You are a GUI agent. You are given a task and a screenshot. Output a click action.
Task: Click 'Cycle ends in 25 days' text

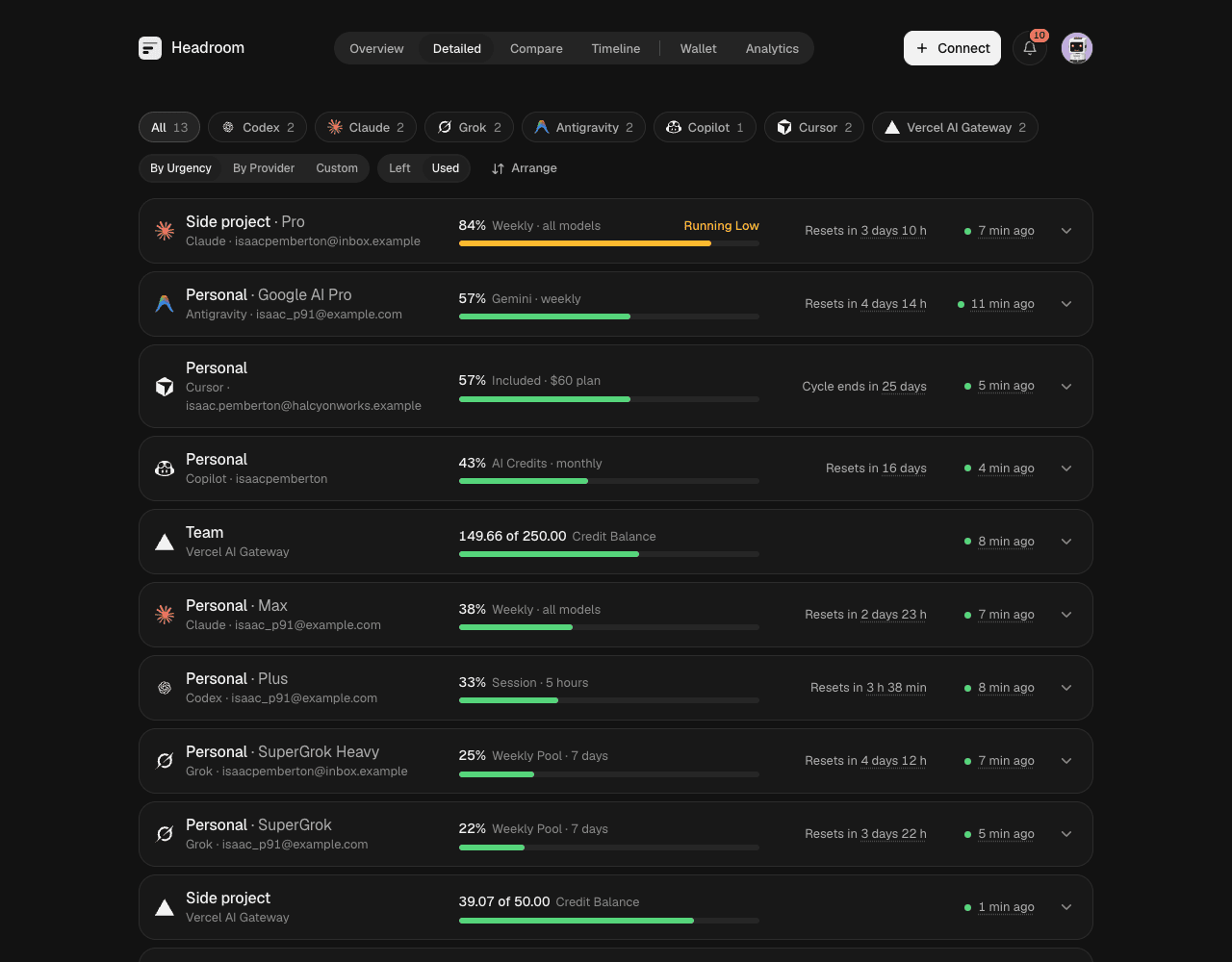864,387
